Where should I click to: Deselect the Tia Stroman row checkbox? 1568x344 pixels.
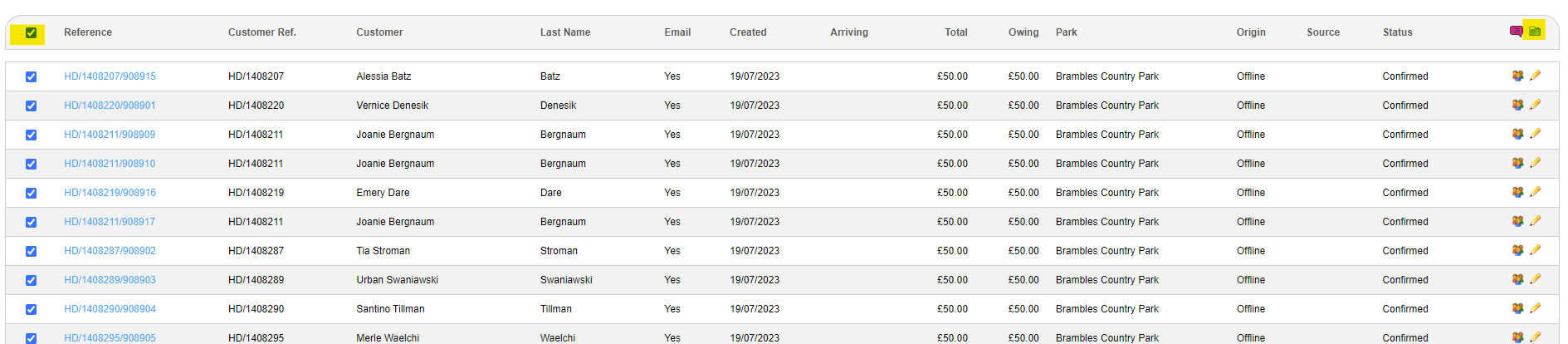pyautogui.click(x=31, y=251)
